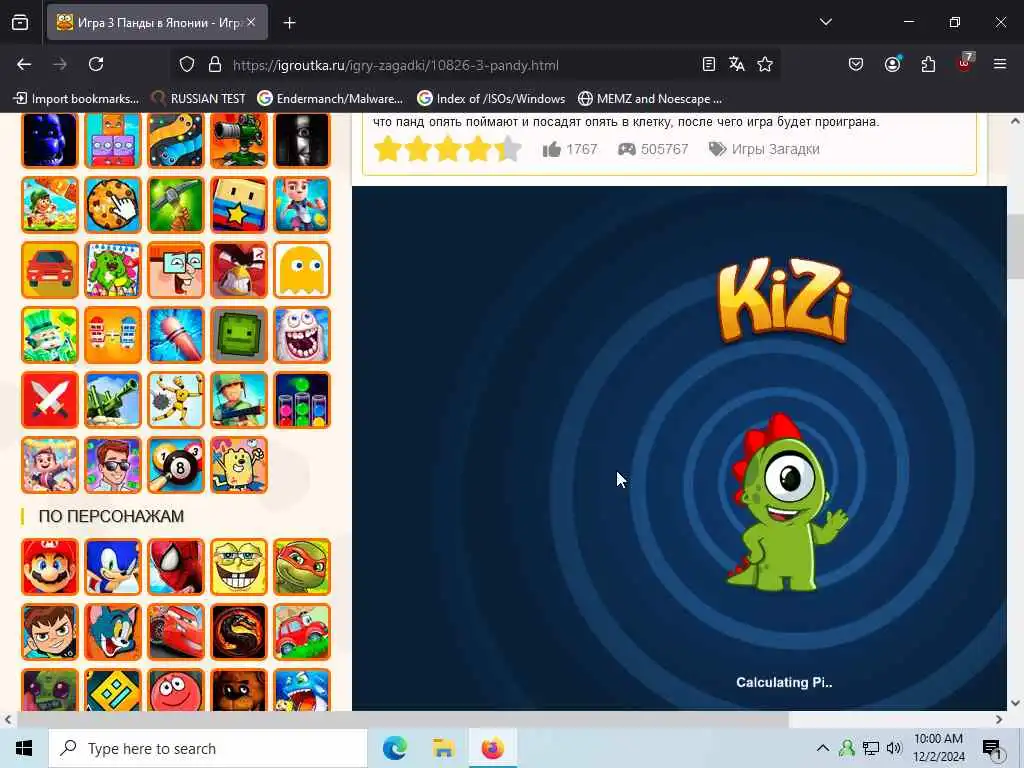Click the thumbs up like icon
The image size is (1024, 768).
pyautogui.click(x=551, y=149)
